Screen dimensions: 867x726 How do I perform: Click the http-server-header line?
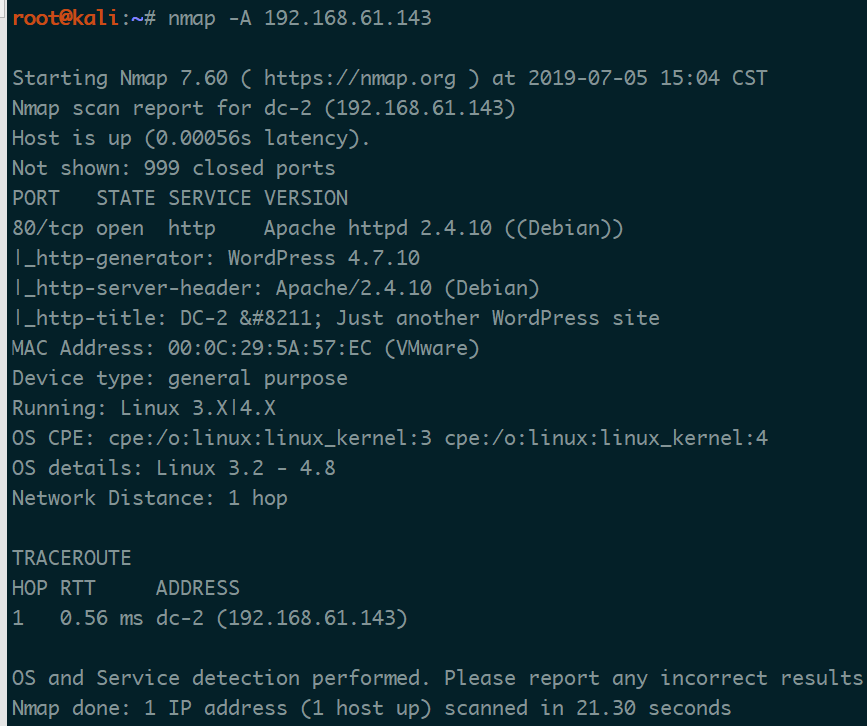(276, 288)
